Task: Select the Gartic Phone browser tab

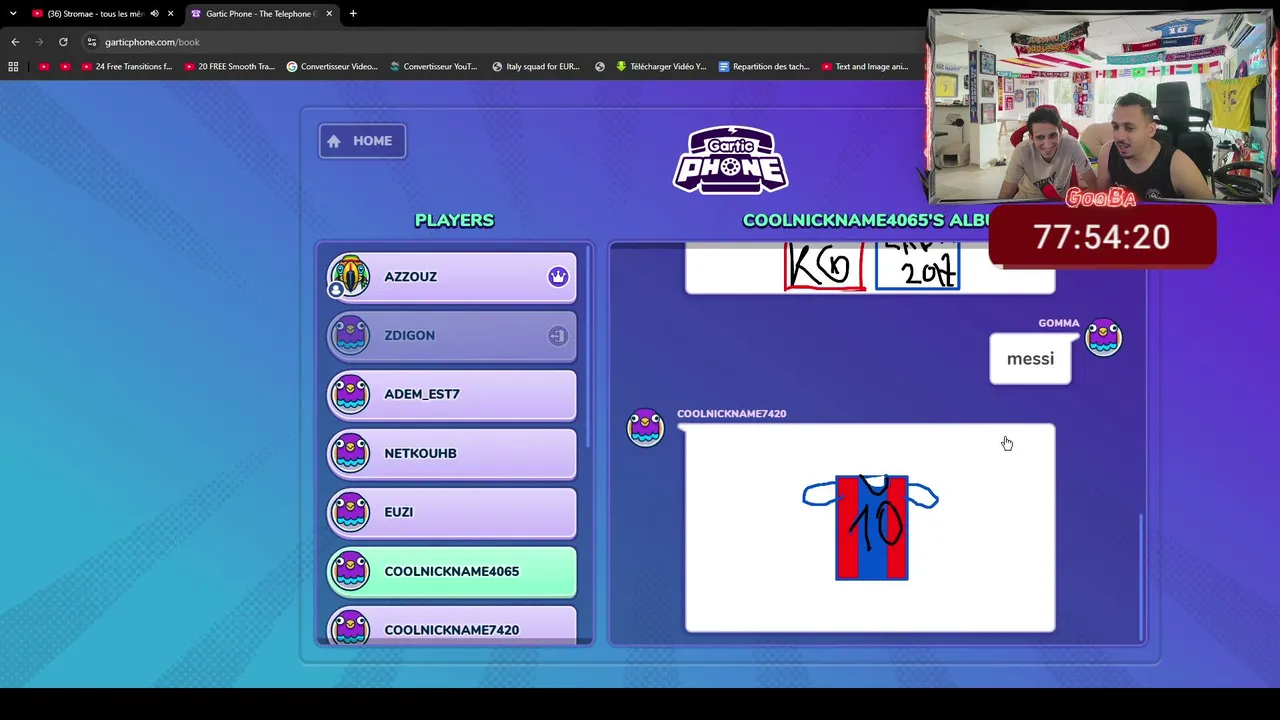Action: (262, 14)
